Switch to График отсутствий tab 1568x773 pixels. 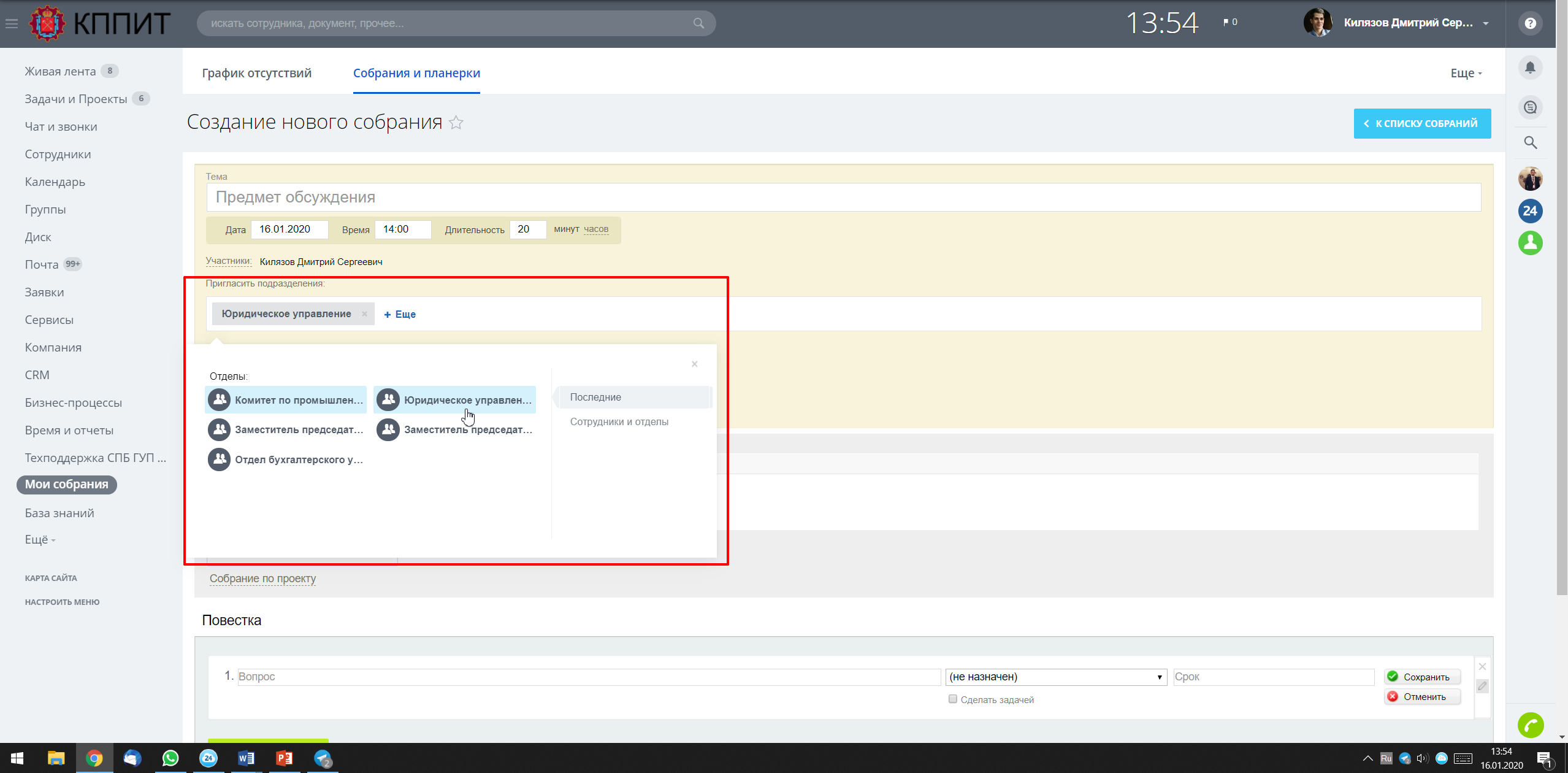[256, 73]
